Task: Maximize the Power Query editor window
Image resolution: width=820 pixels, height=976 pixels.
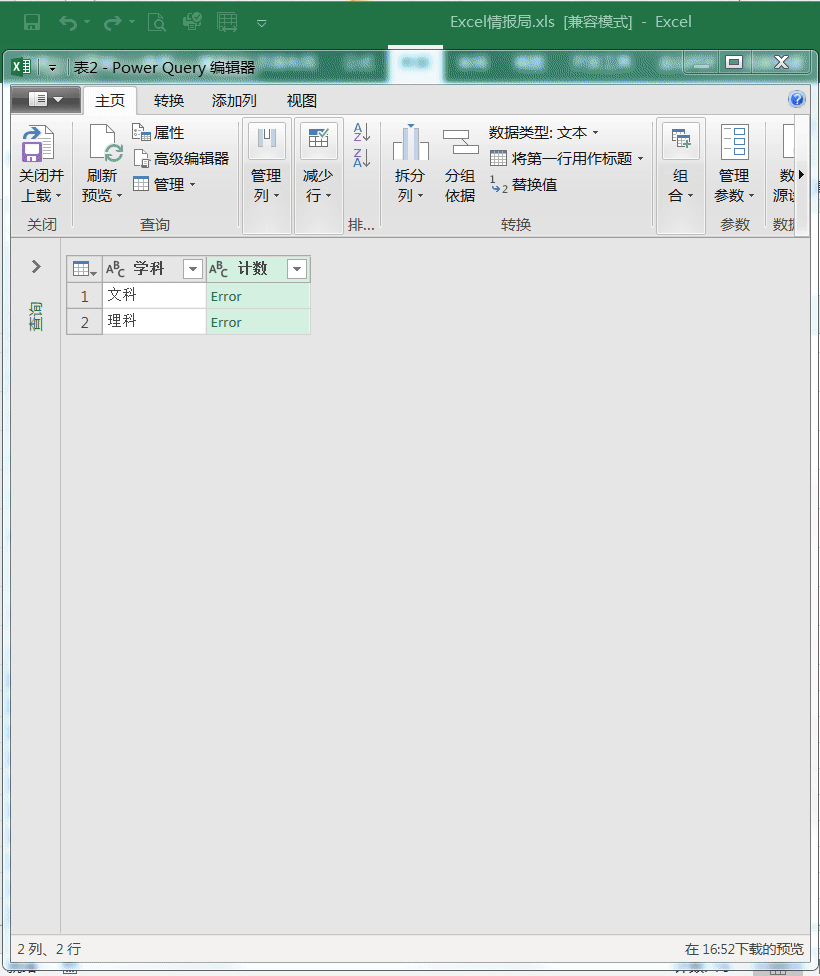Action: coord(734,62)
